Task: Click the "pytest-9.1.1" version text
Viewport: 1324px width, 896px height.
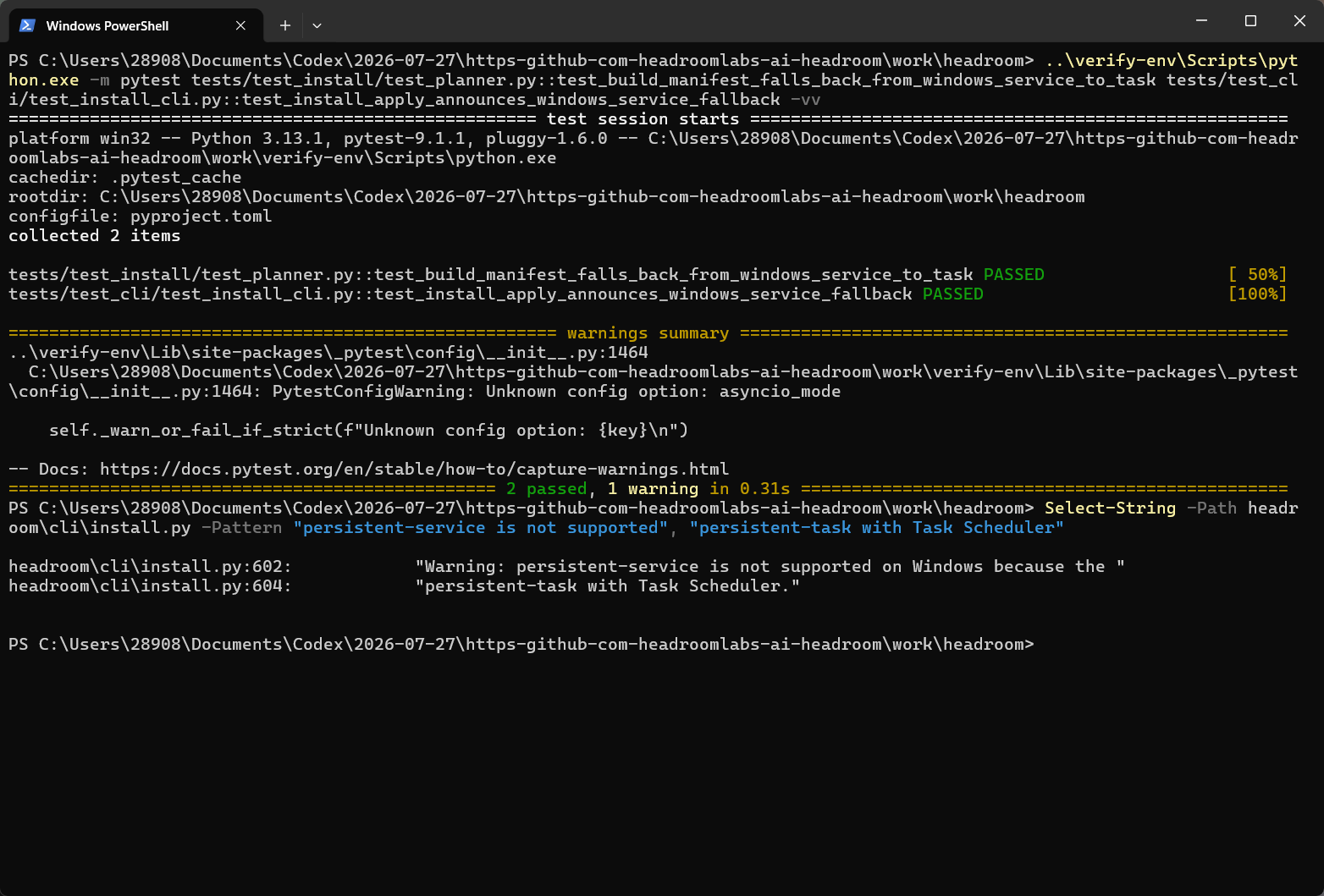Action: [404, 138]
